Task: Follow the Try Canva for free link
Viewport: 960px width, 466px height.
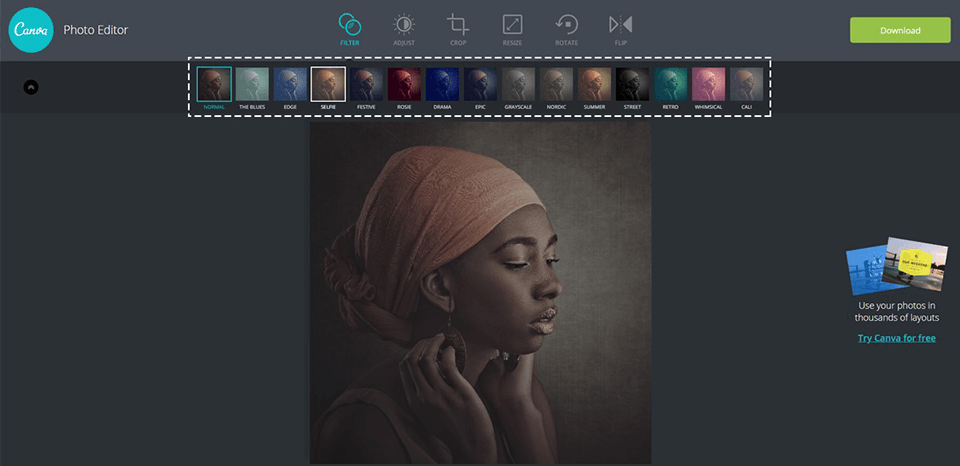Action: click(x=896, y=338)
